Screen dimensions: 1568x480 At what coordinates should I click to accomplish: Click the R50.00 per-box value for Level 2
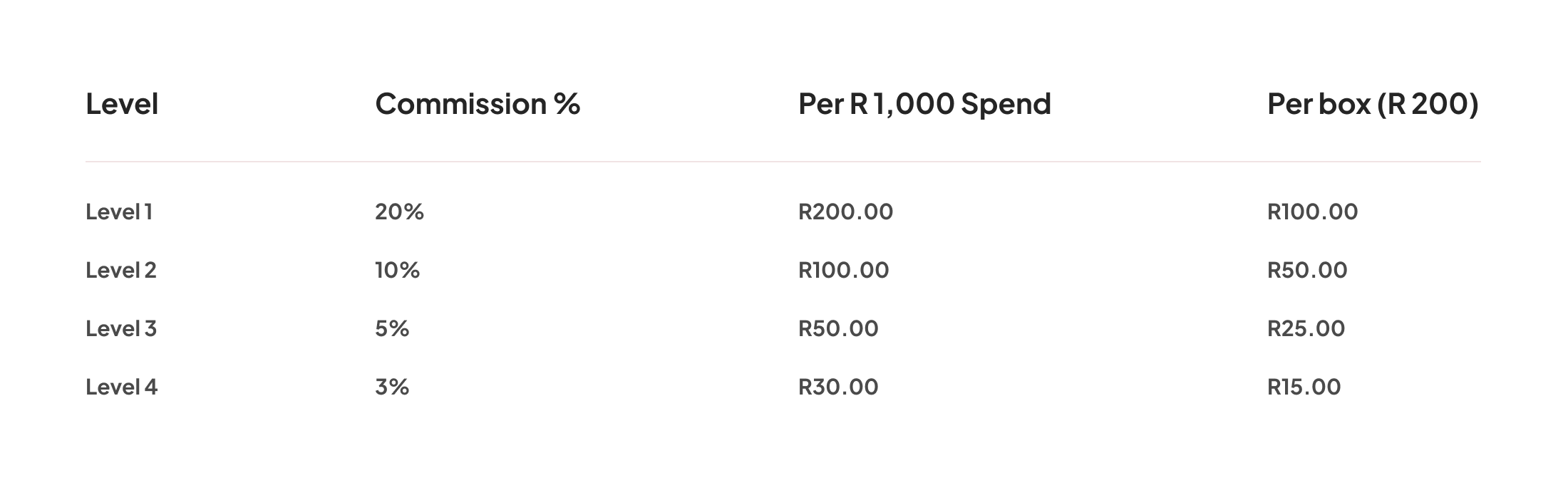pyautogui.click(x=1307, y=270)
